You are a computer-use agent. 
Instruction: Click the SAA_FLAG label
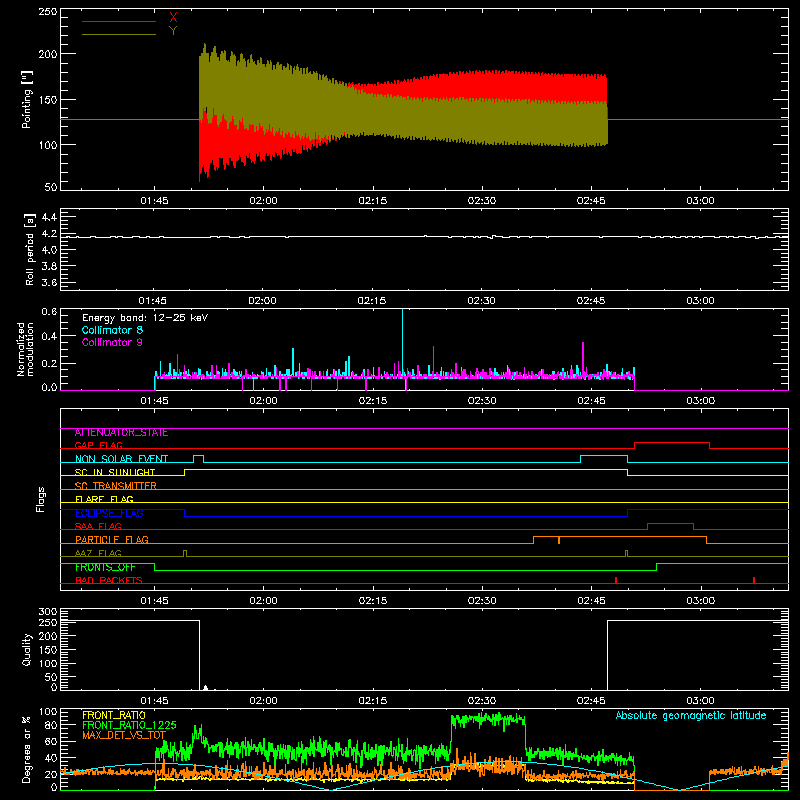pos(98,526)
